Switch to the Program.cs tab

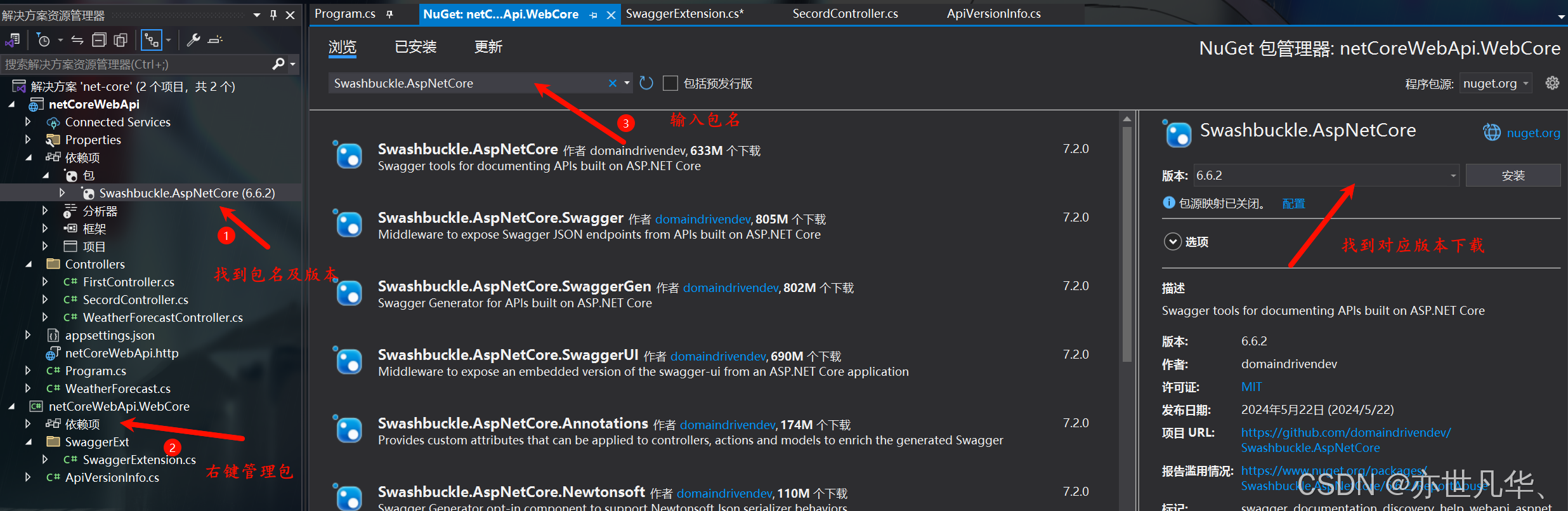(345, 13)
